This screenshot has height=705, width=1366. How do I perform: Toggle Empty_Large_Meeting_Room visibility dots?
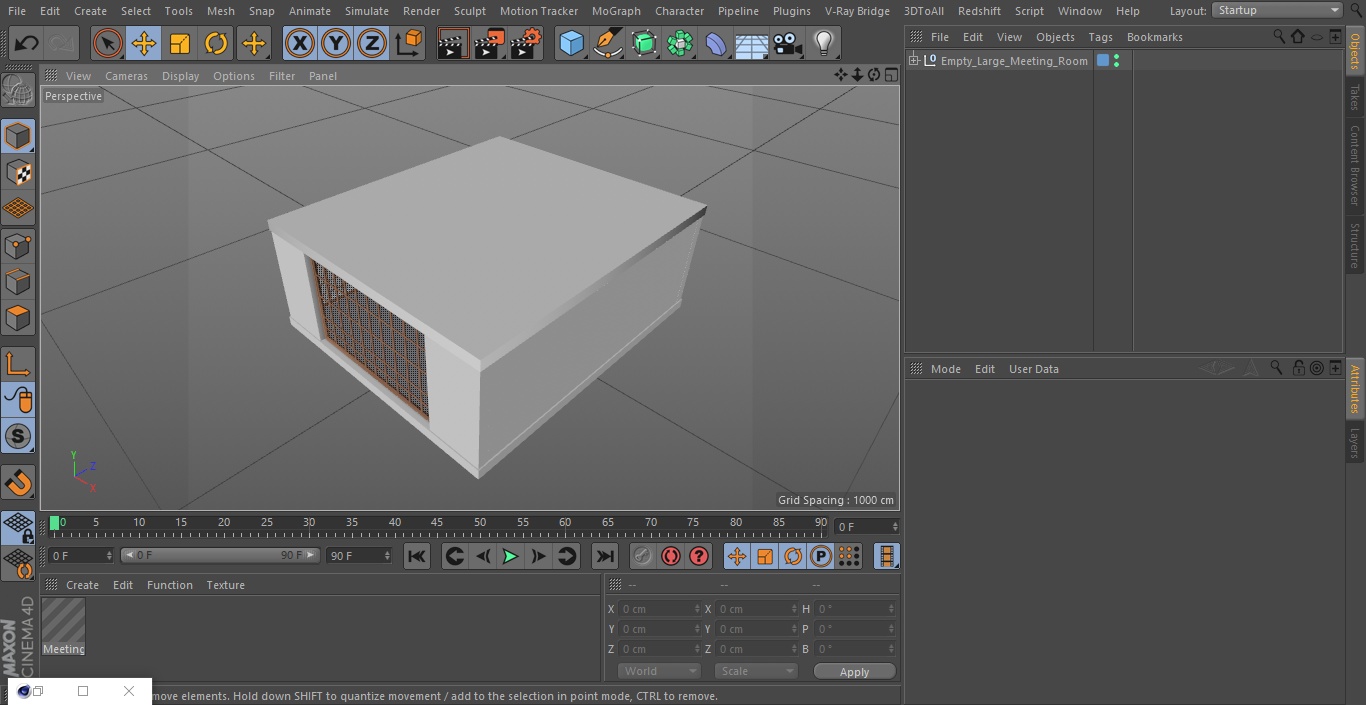[1116, 61]
